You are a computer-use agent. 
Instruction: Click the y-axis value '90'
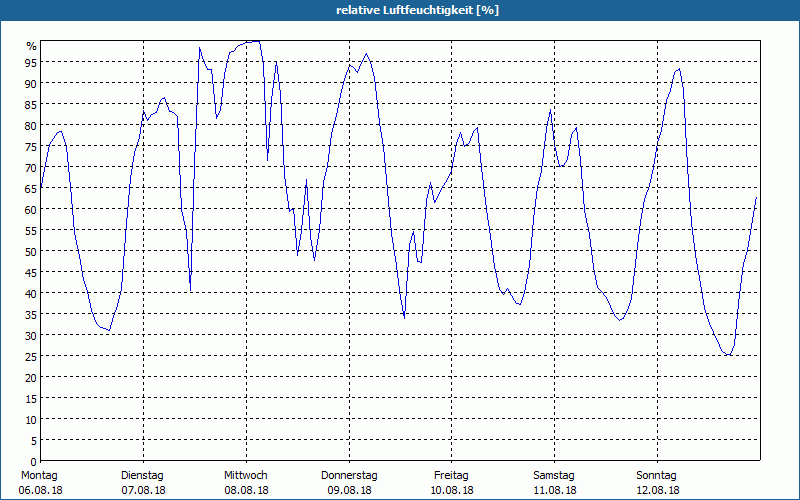click(x=31, y=84)
